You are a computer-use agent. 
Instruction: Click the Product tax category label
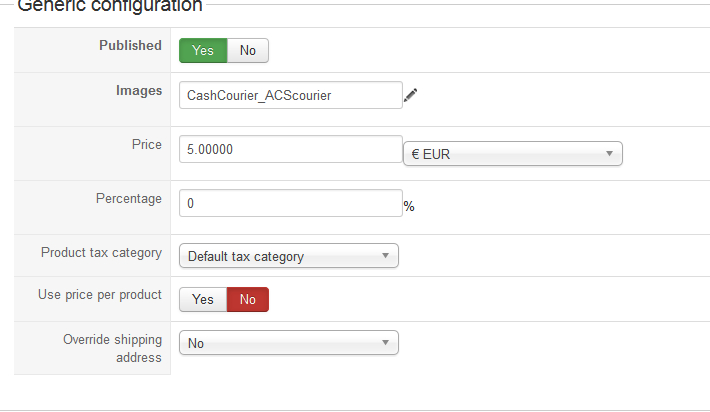[101, 253]
